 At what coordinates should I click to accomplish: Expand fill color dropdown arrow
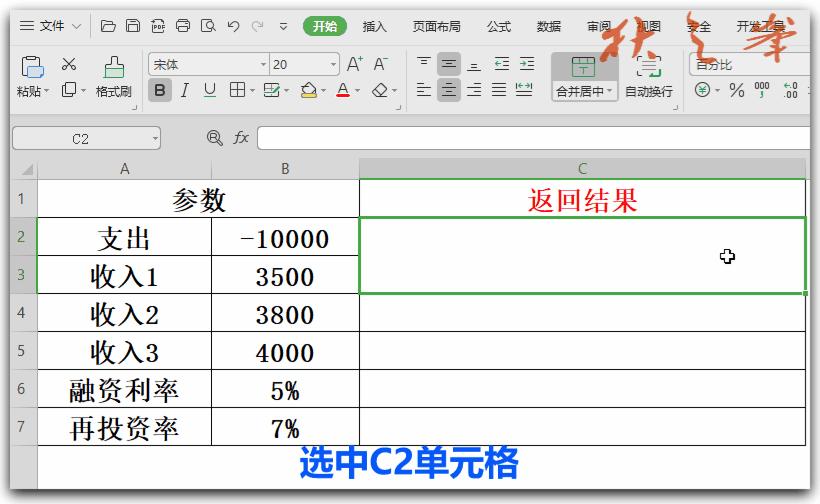323,91
